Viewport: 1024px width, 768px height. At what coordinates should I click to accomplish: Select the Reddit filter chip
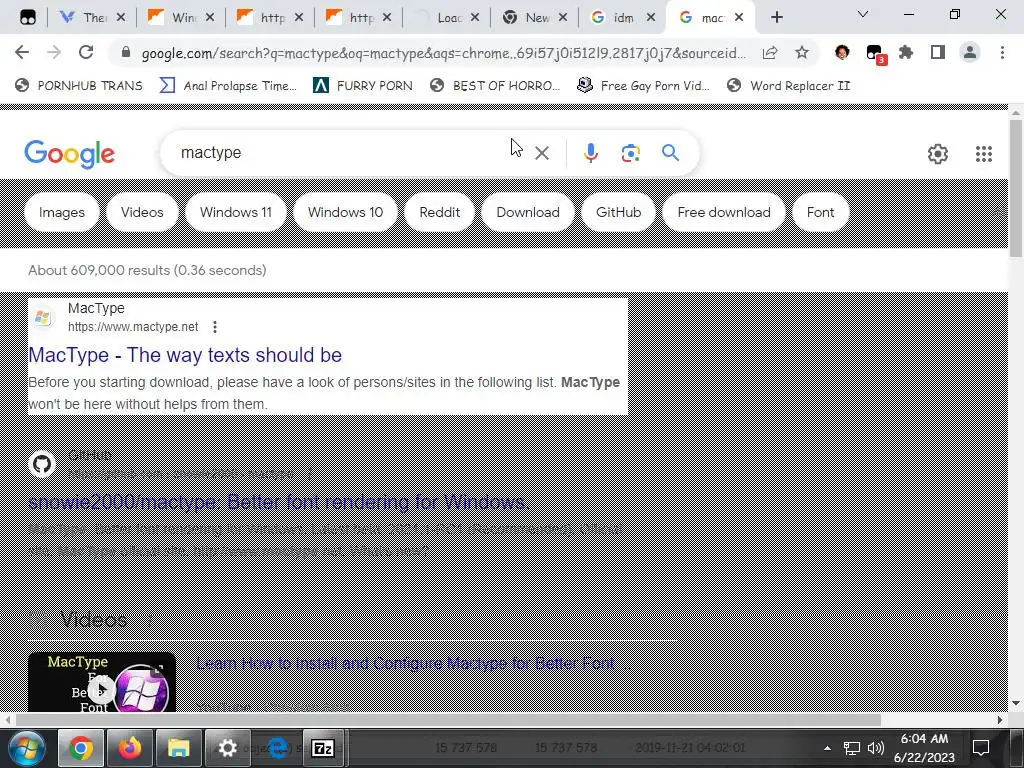[440, 212]
